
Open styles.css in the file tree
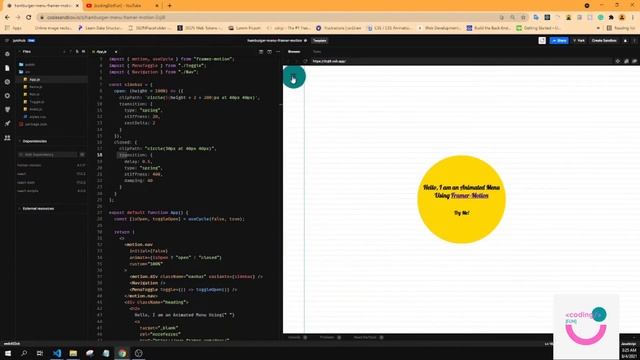(37, 117)
